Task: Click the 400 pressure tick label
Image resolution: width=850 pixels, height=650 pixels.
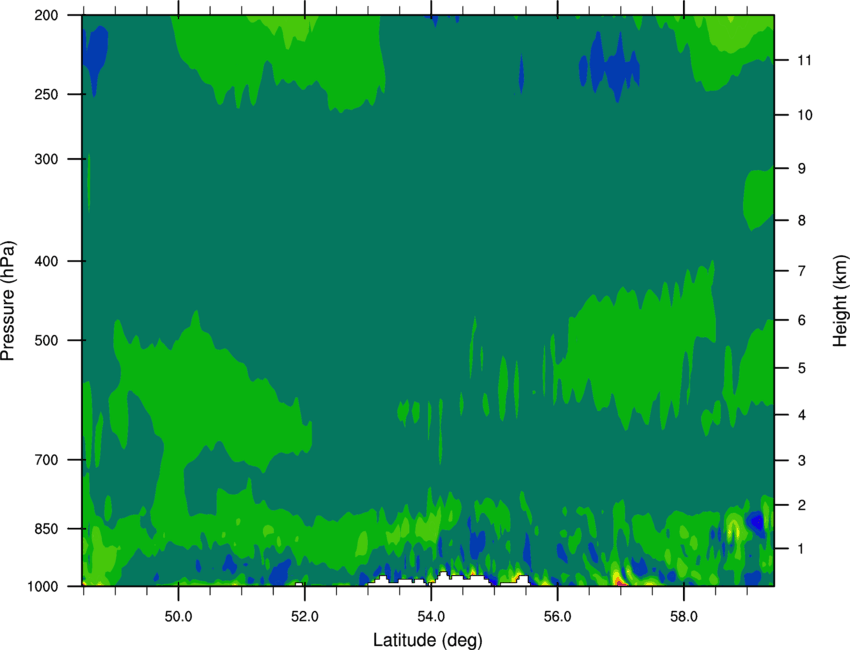Action: click(47, 261)
